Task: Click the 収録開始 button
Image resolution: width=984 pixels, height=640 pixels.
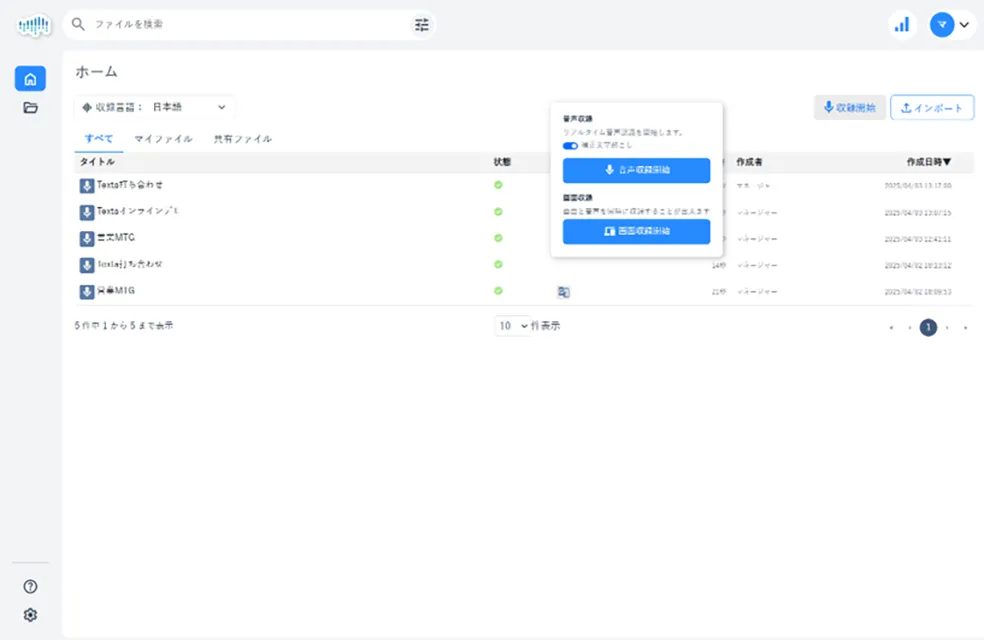Action: click(850, 107)
